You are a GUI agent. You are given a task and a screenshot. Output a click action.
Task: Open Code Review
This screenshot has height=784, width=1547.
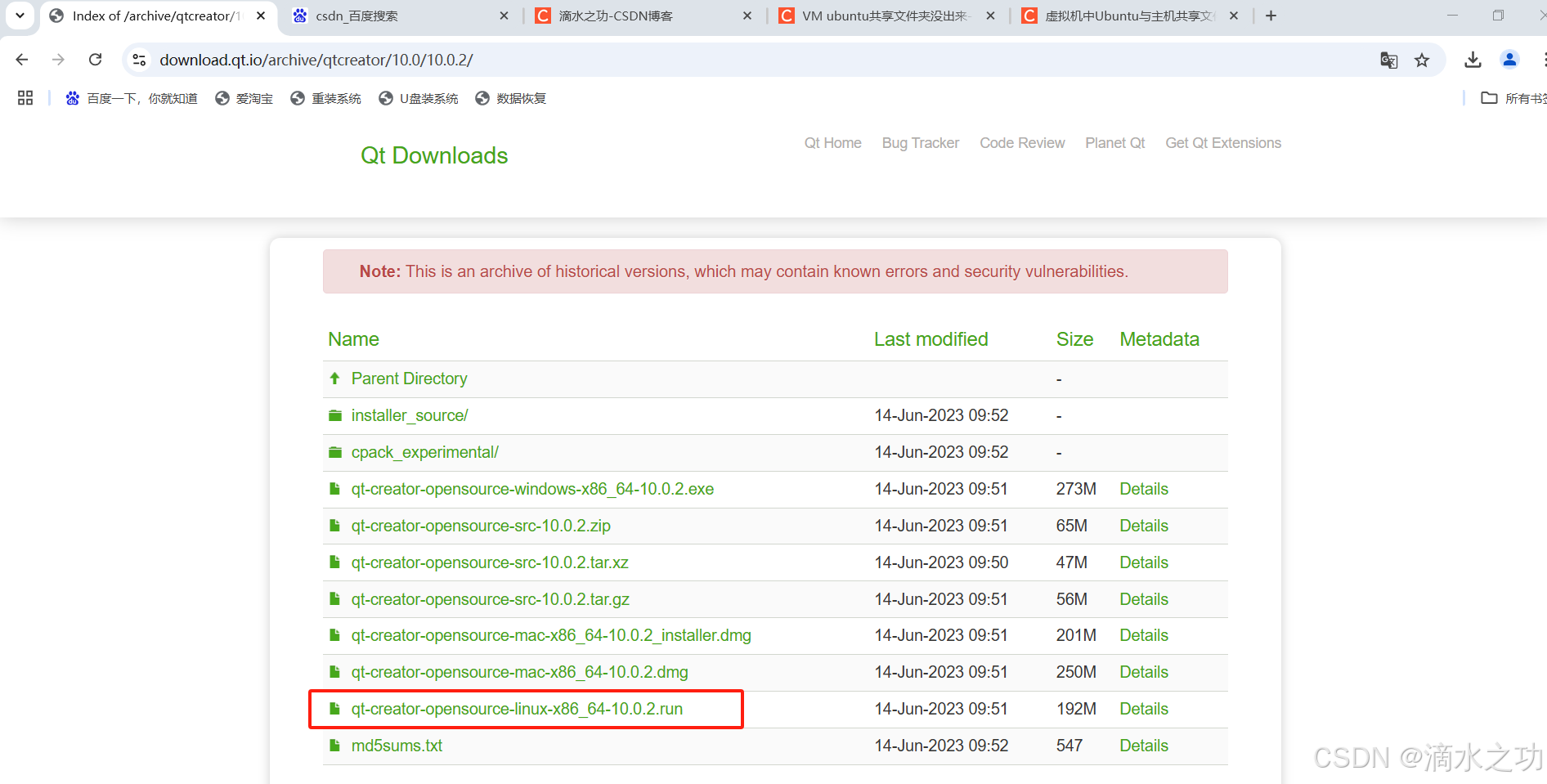[1022, 143]
